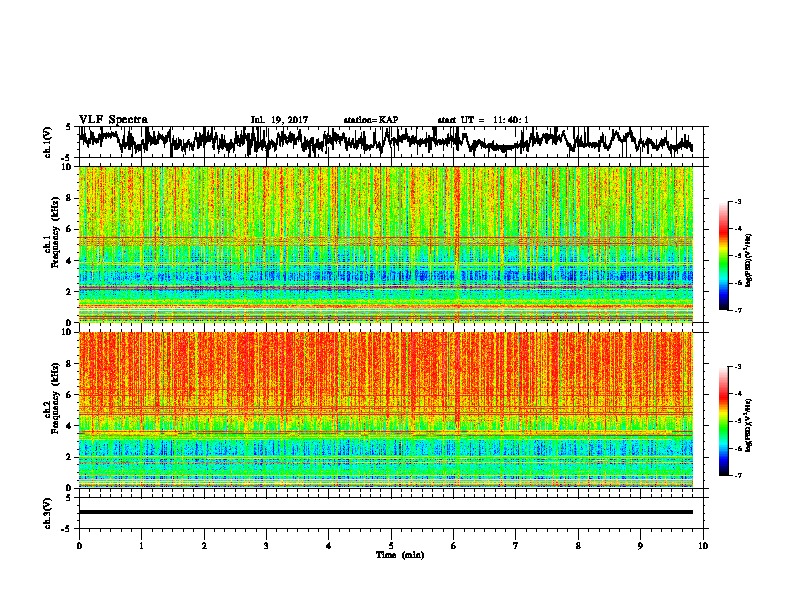Click the ch.1(V) axis tick "5"
Viewport: 792px width, 612px height.
pos(69,127)
